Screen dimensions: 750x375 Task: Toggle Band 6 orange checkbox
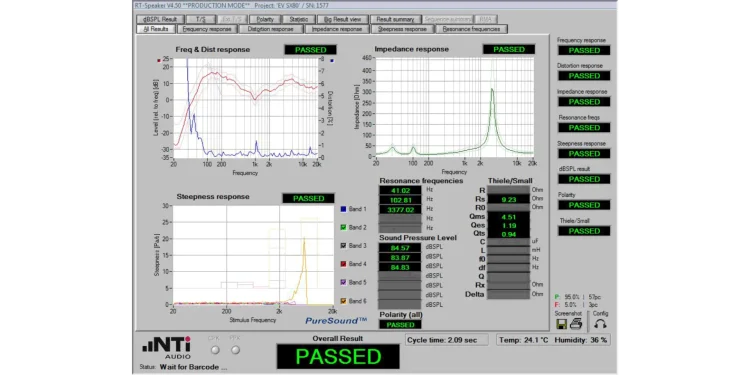point(343,301)
